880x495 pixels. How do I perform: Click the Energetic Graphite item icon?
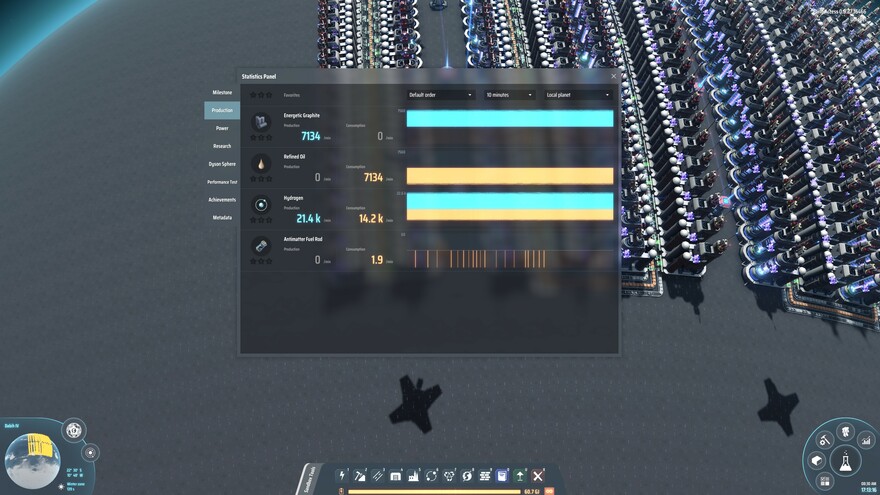click(x=261, y=121)
